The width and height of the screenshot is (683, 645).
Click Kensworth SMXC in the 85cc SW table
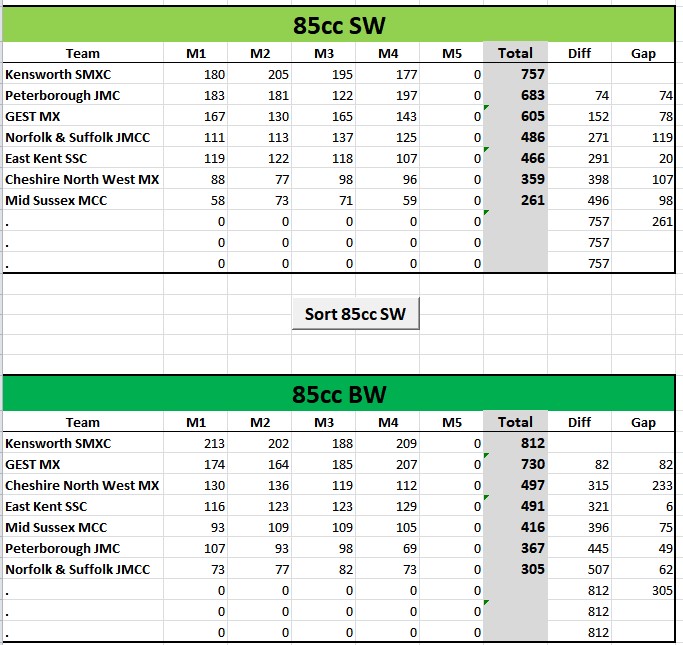click(x=58, y=74)
